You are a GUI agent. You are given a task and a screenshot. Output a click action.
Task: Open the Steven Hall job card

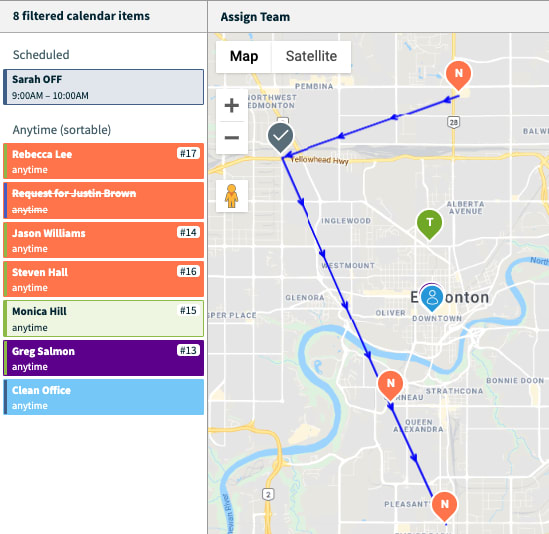coord(103,279)
